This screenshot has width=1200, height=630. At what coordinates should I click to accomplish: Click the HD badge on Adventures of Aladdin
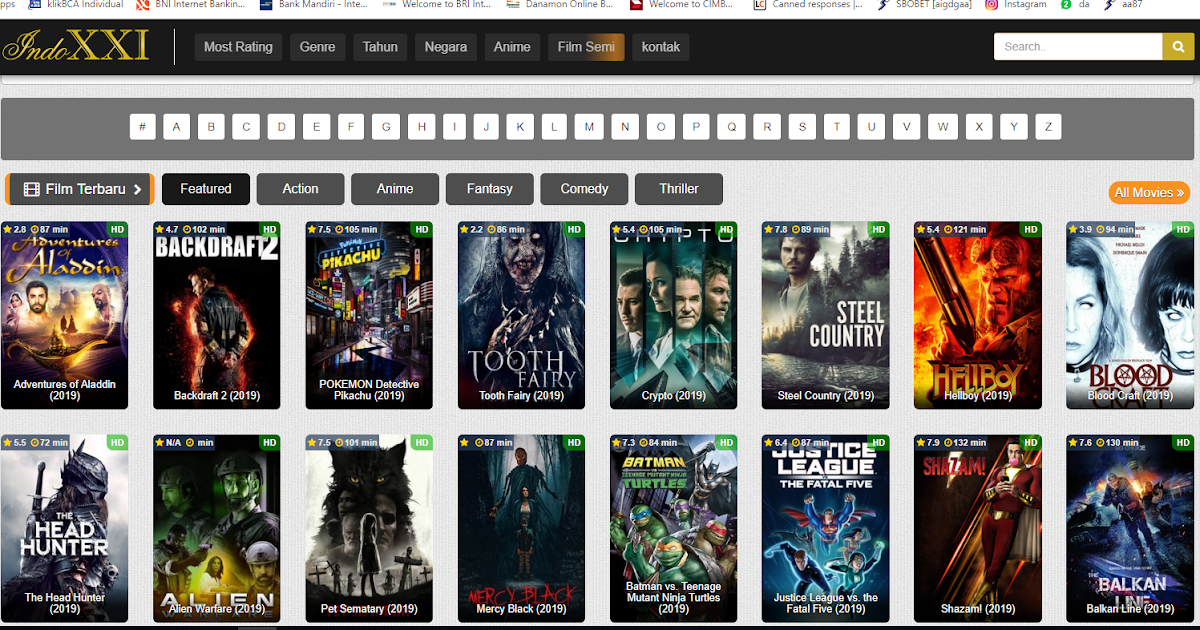[x=117, y=229]
